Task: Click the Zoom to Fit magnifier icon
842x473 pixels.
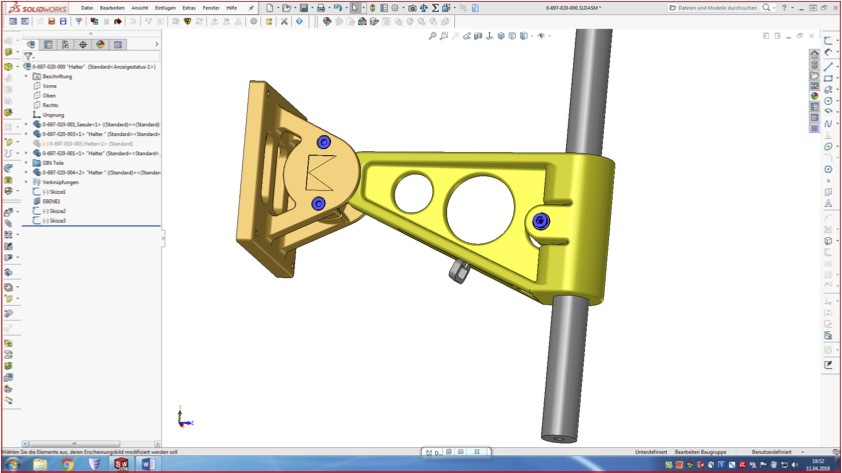Action: tap(433, 36)
